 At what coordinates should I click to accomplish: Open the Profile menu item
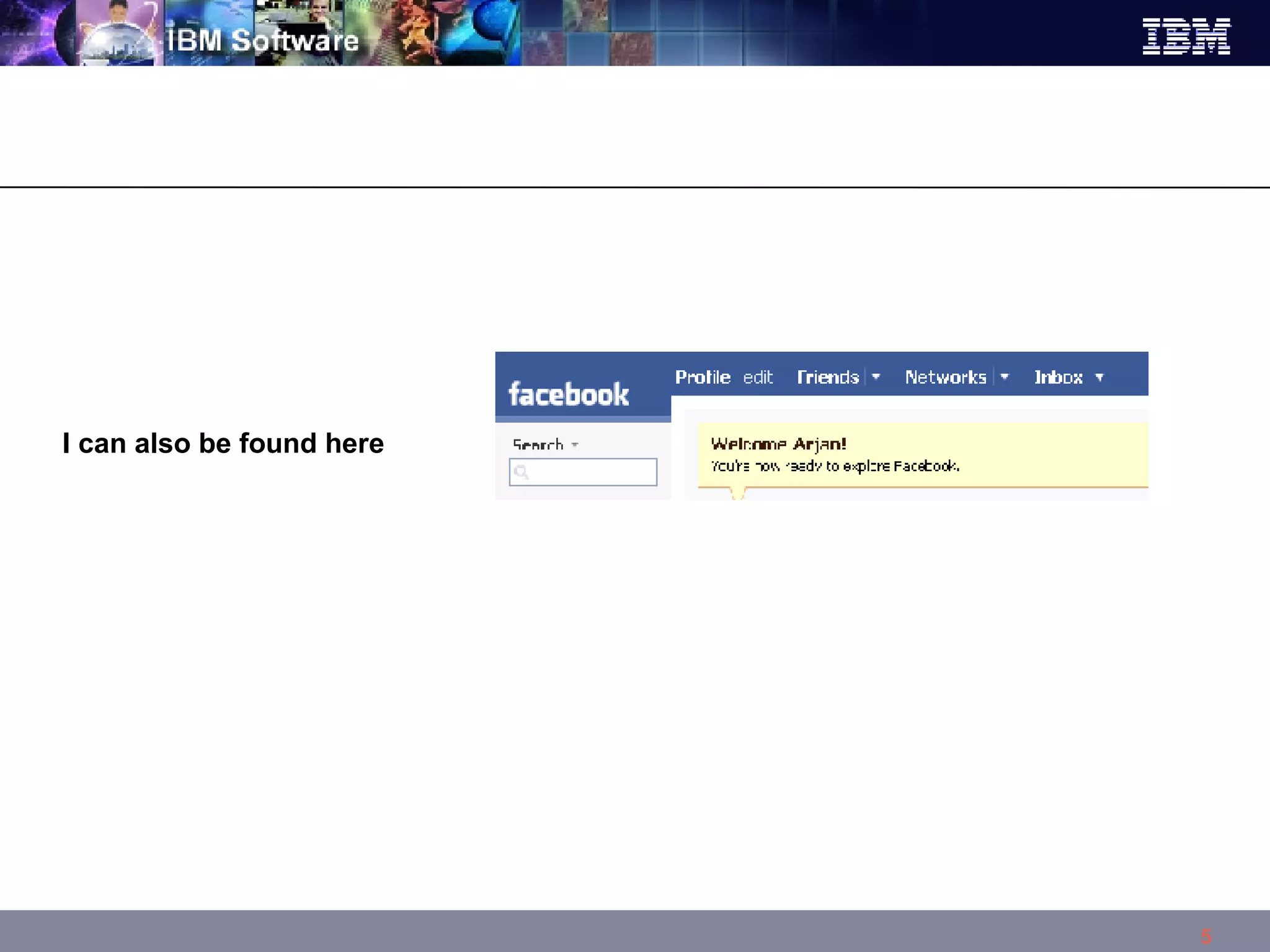point(703,377)
